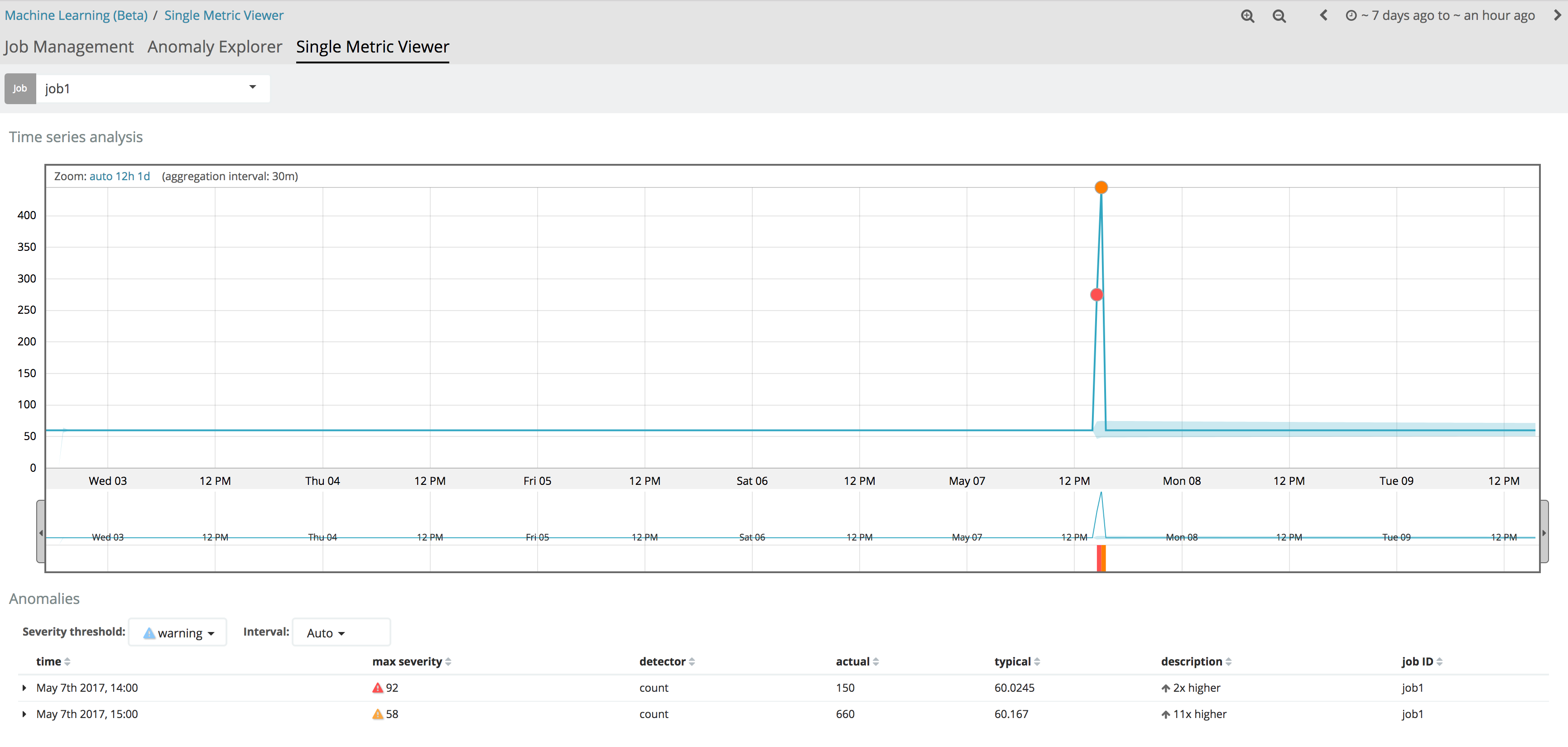Screen dimensions: 1568x747
Task: Open Machine Learning (Beta) breadcrumb link
Action: (x=76, y=15)
